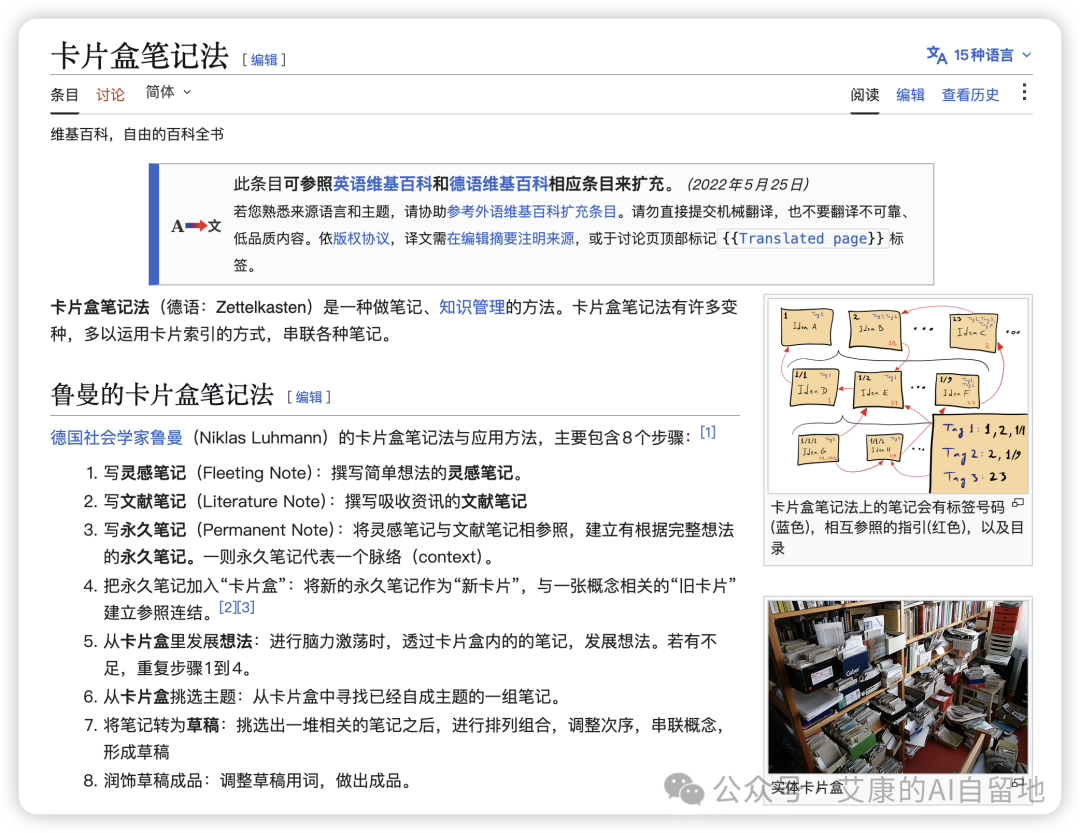This screenshot has width=1080, height=833.
Task: Open the 在编辑摘要注明来源 link
Action: 510,238
